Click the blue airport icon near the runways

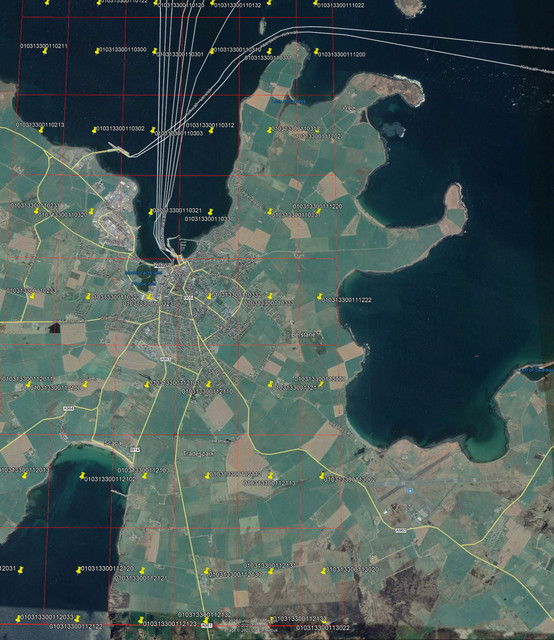[410, 490]
